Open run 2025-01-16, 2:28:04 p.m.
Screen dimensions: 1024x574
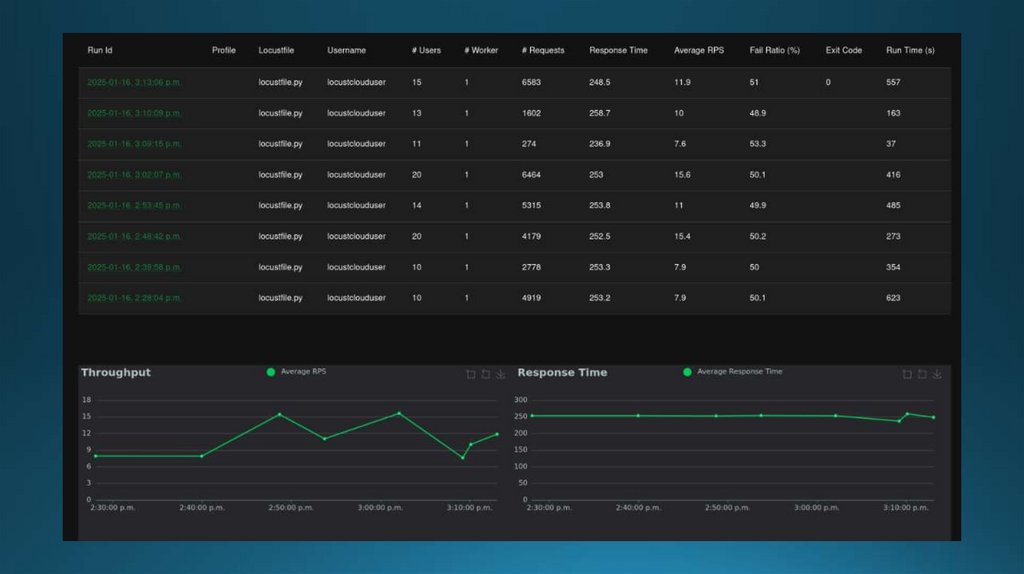click(x=134, y=298)
